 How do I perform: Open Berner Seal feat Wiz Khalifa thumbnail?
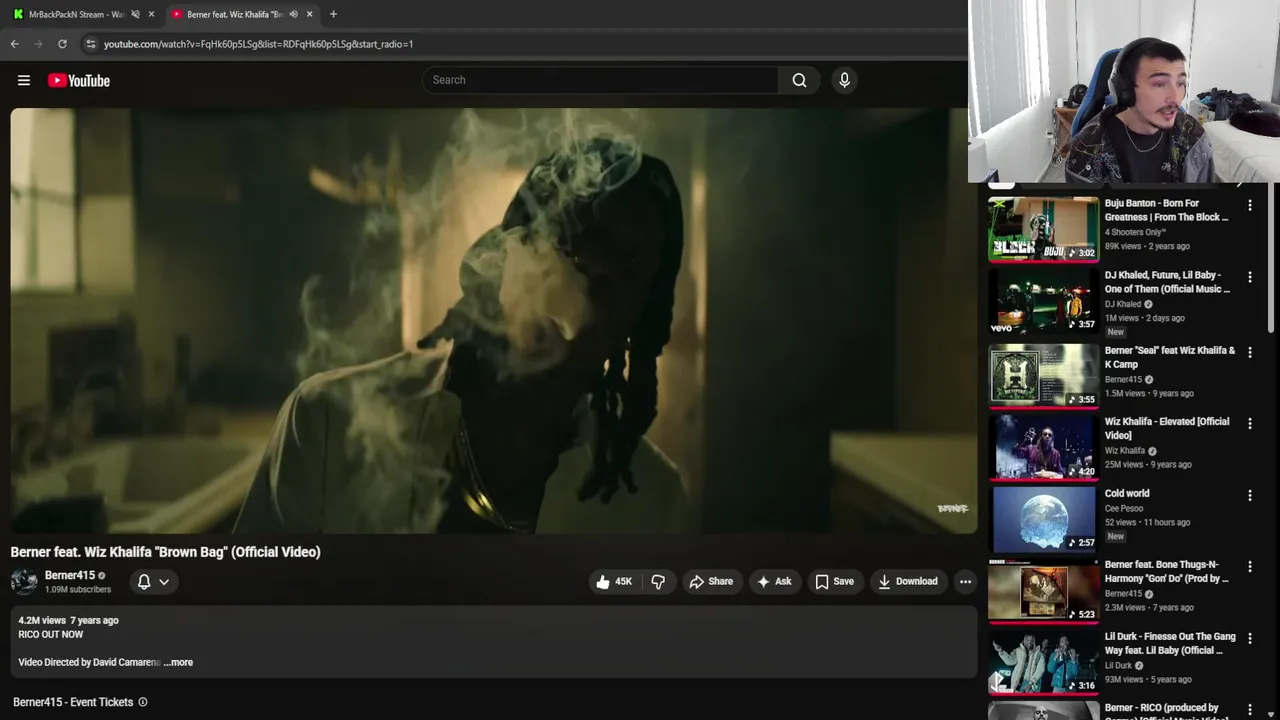(1043, 376)
